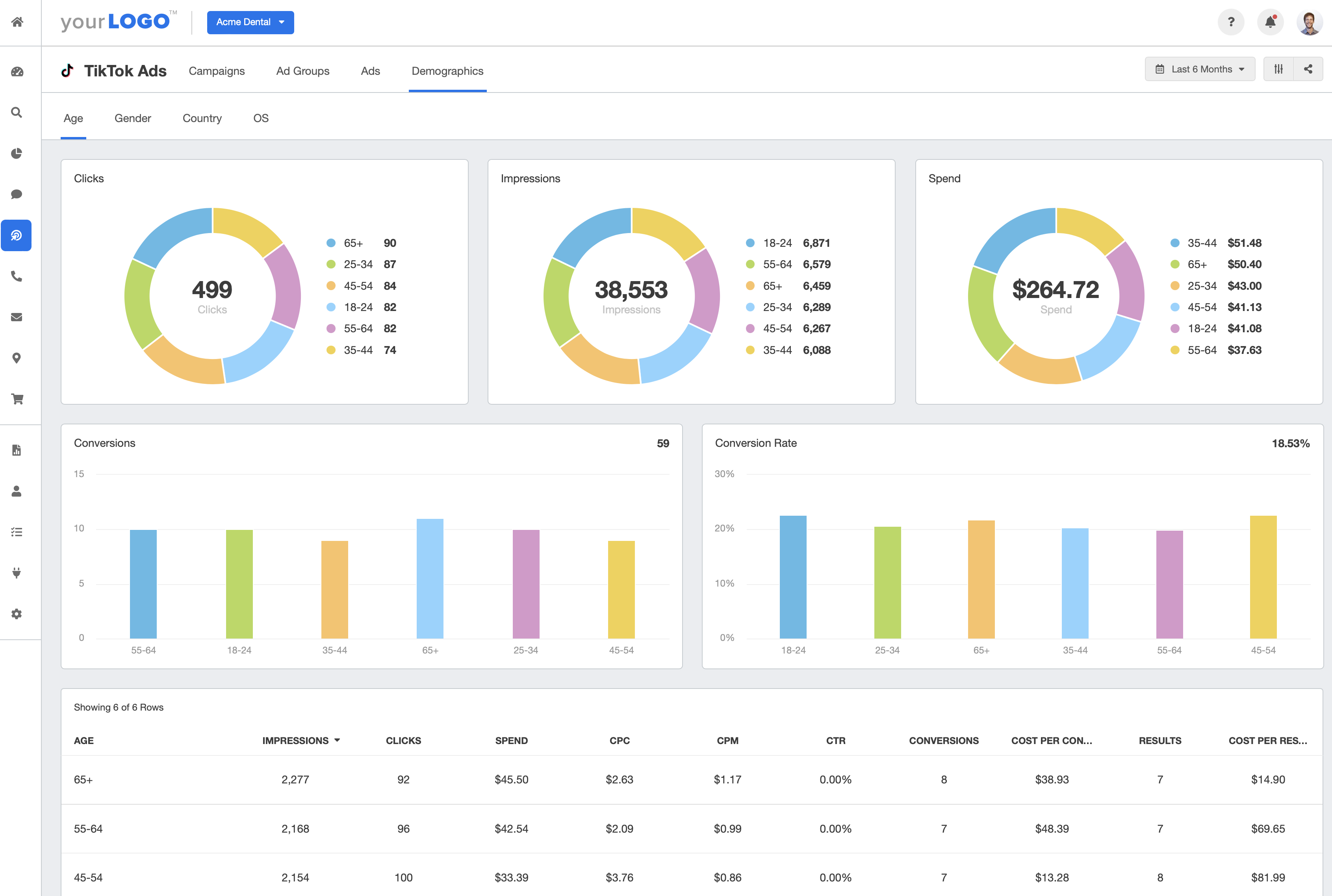This screenshot has width=1332, height=896.
Task: Open the pie chart sidebar icon
Action: coord(17,153)
